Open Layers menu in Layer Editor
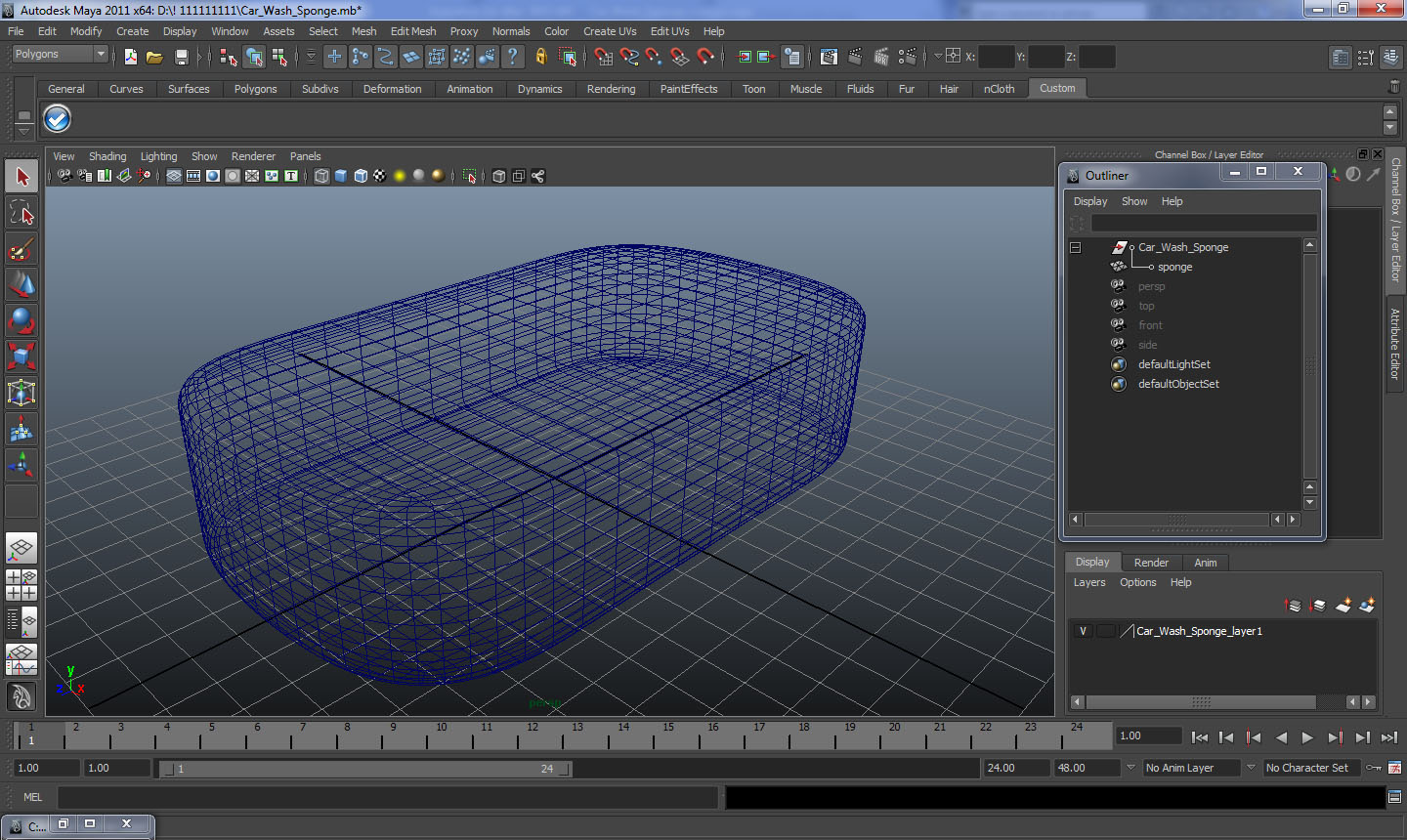 (1089, 582)
